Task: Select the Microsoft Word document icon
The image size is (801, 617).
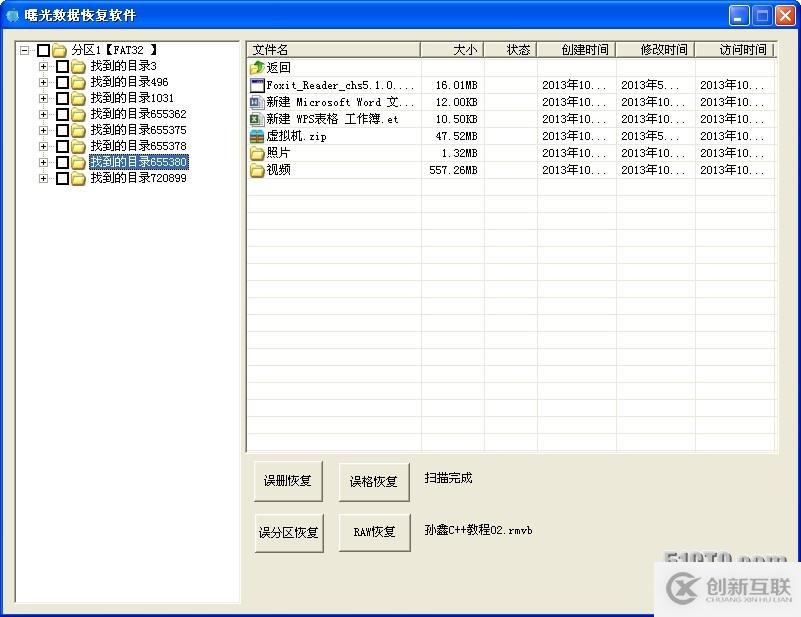Action: click(x=257, y=102)
